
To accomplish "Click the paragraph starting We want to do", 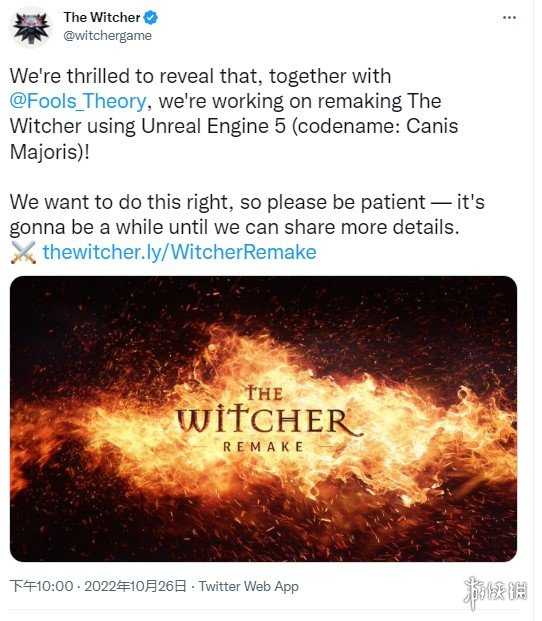I will (x=247, y=215).
